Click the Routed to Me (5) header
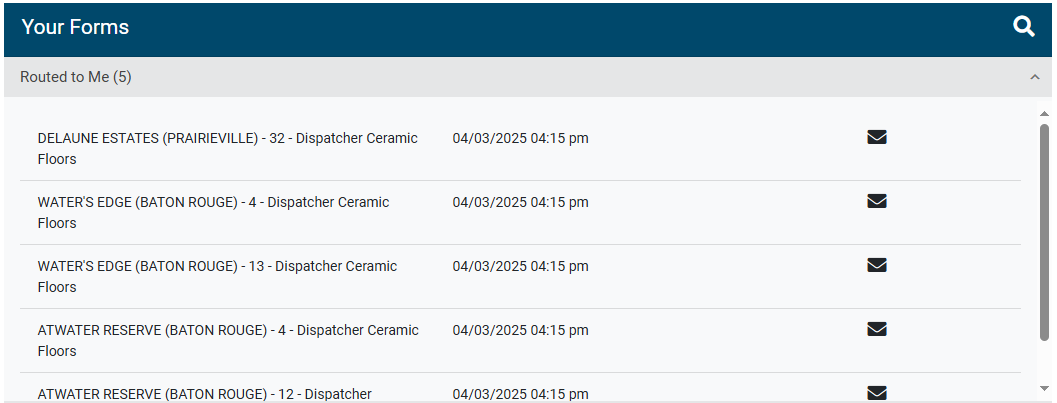 (76, 77)
